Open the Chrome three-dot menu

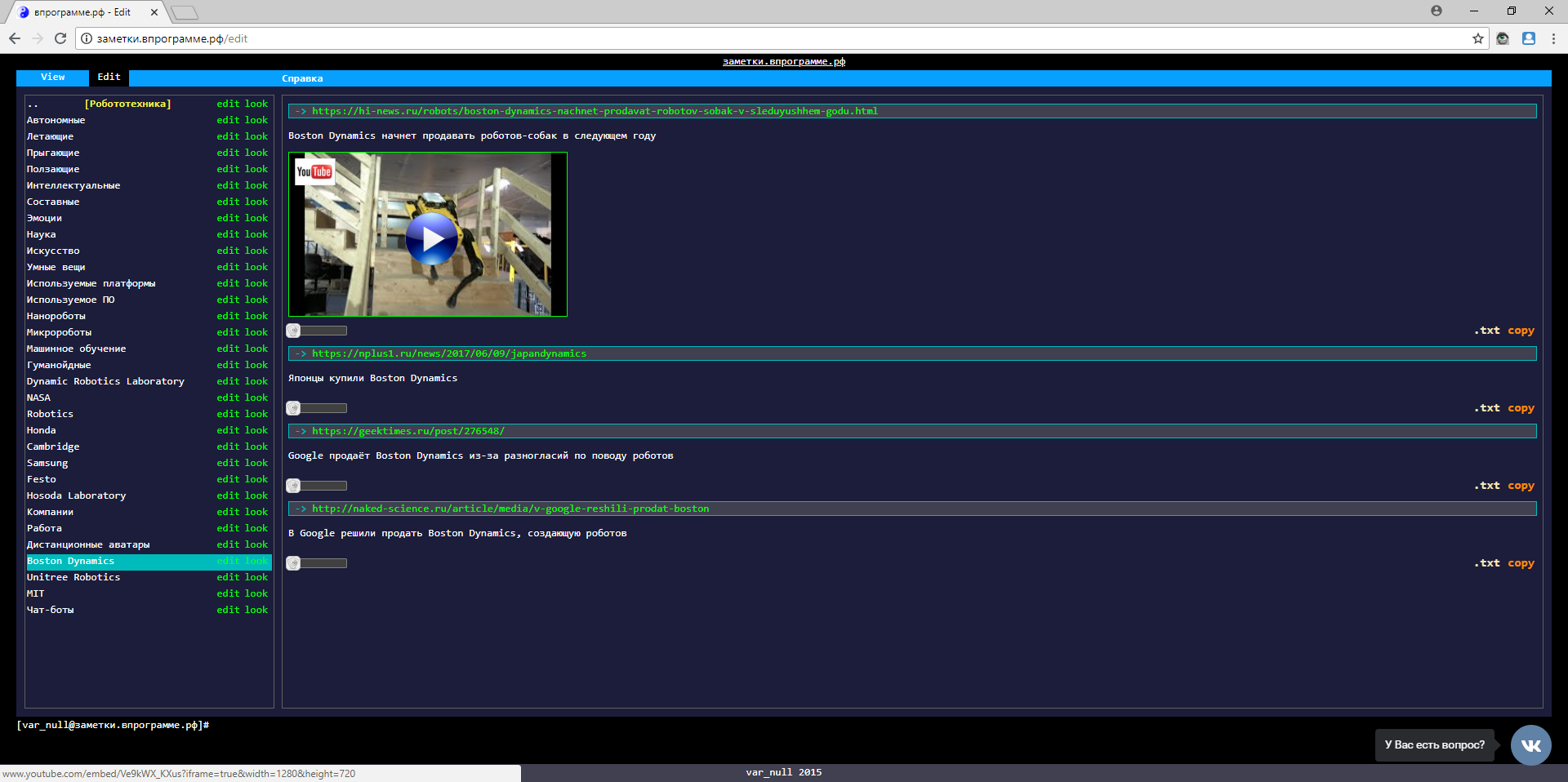[1553, 38]
